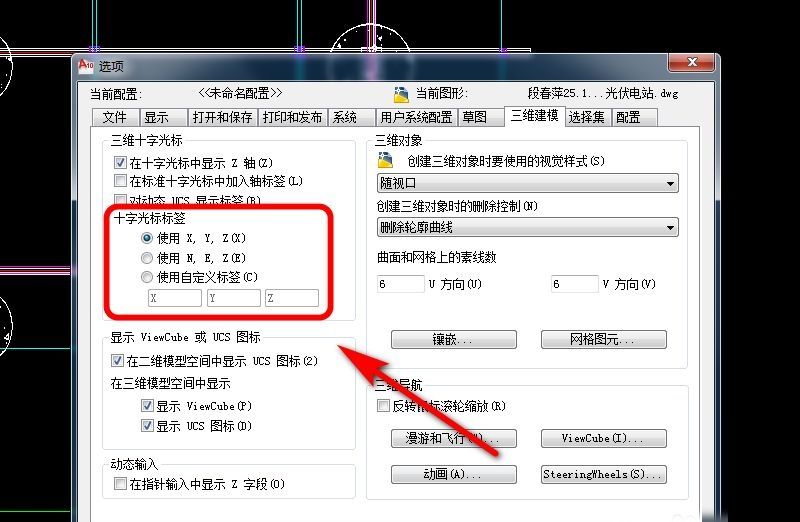The width and height of the screenshot is (800, 522).
Task: Enable 在指针输入中显示 Z 字段 checkbox
Action: click(120, 483)
